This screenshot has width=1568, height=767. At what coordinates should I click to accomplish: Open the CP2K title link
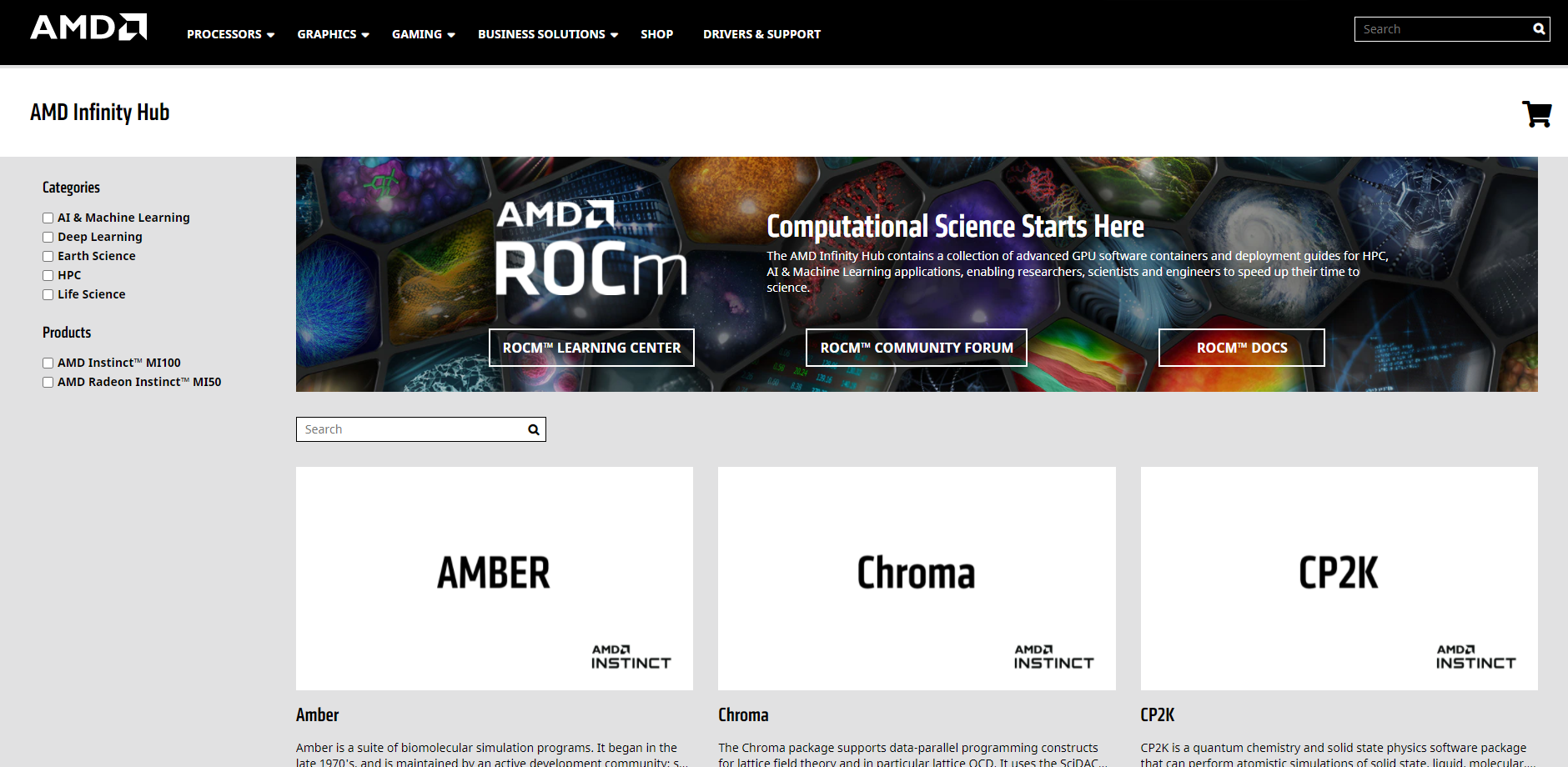[1157, 715]
